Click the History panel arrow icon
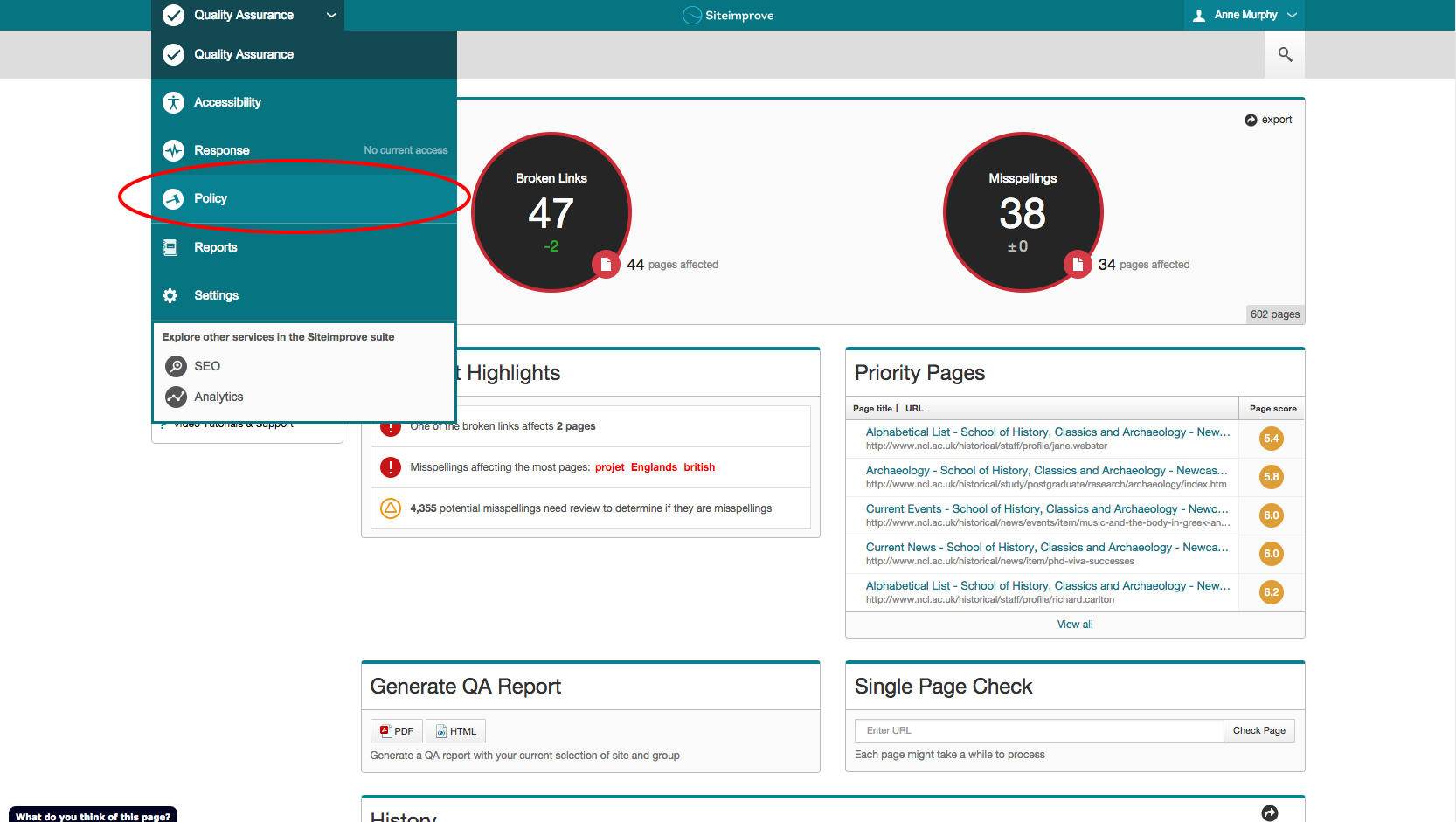 (x=1270, y=813)
